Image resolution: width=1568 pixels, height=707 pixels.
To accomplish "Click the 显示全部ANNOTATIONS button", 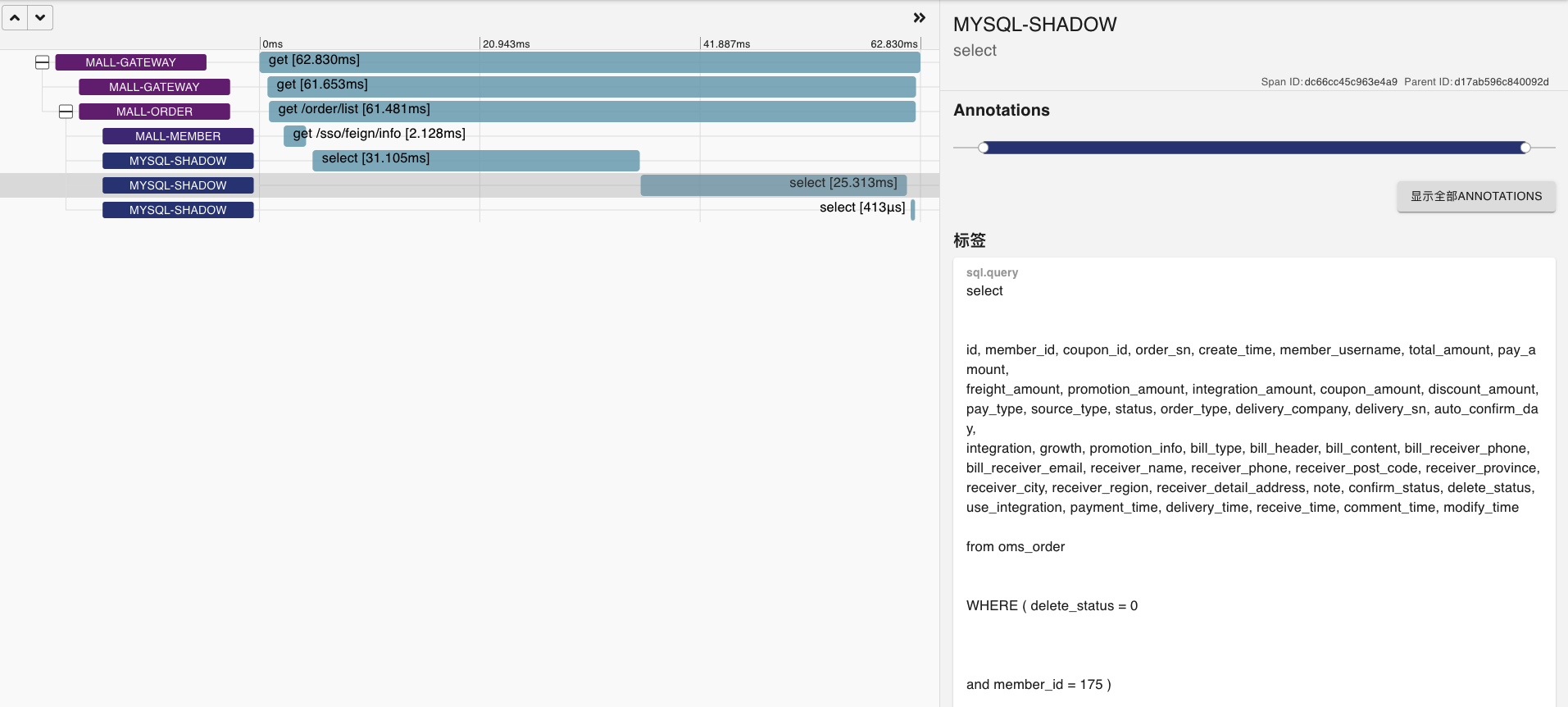I will [1476, 196].
